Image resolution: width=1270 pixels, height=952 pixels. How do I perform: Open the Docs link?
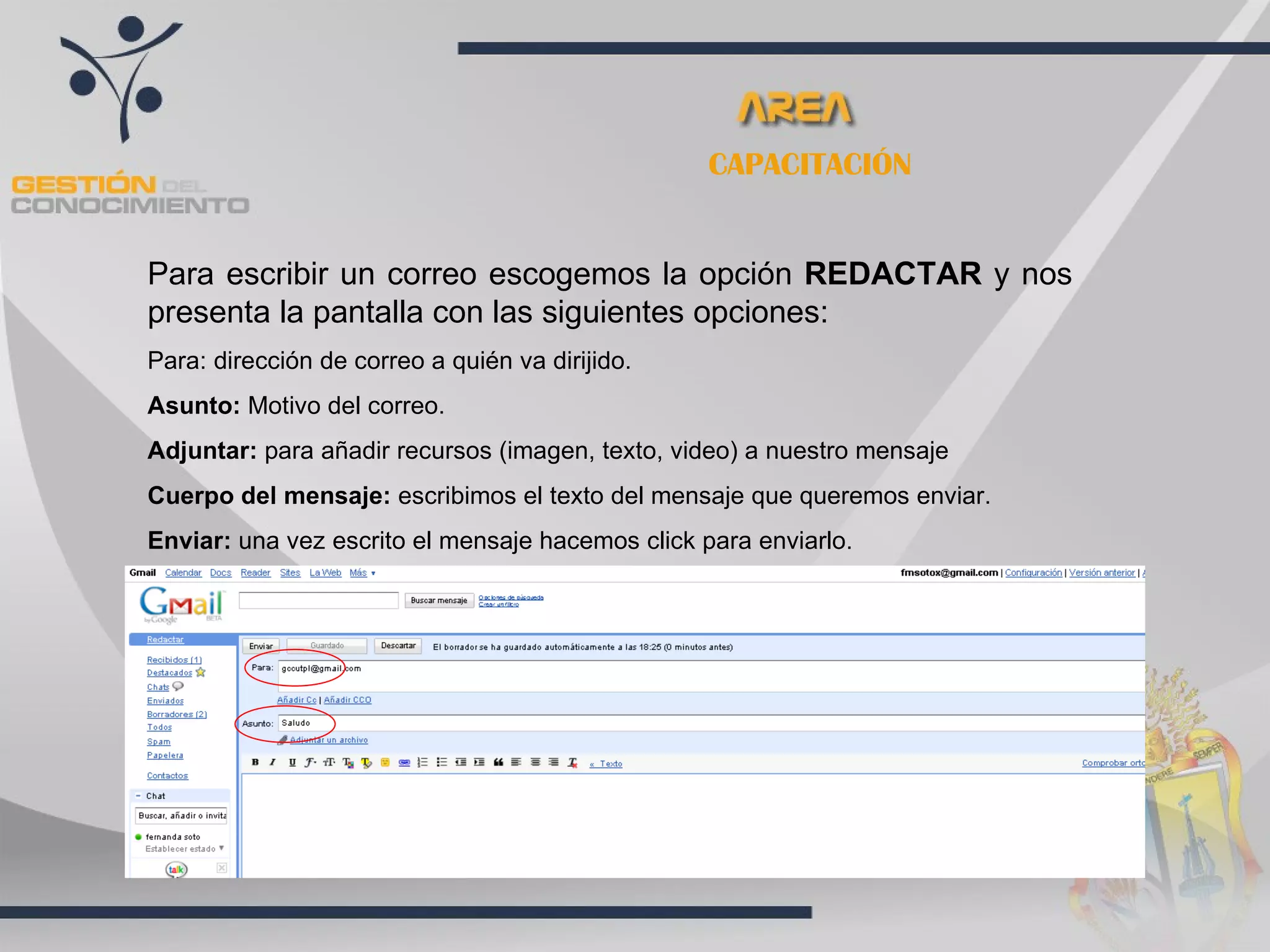[220, 573]
